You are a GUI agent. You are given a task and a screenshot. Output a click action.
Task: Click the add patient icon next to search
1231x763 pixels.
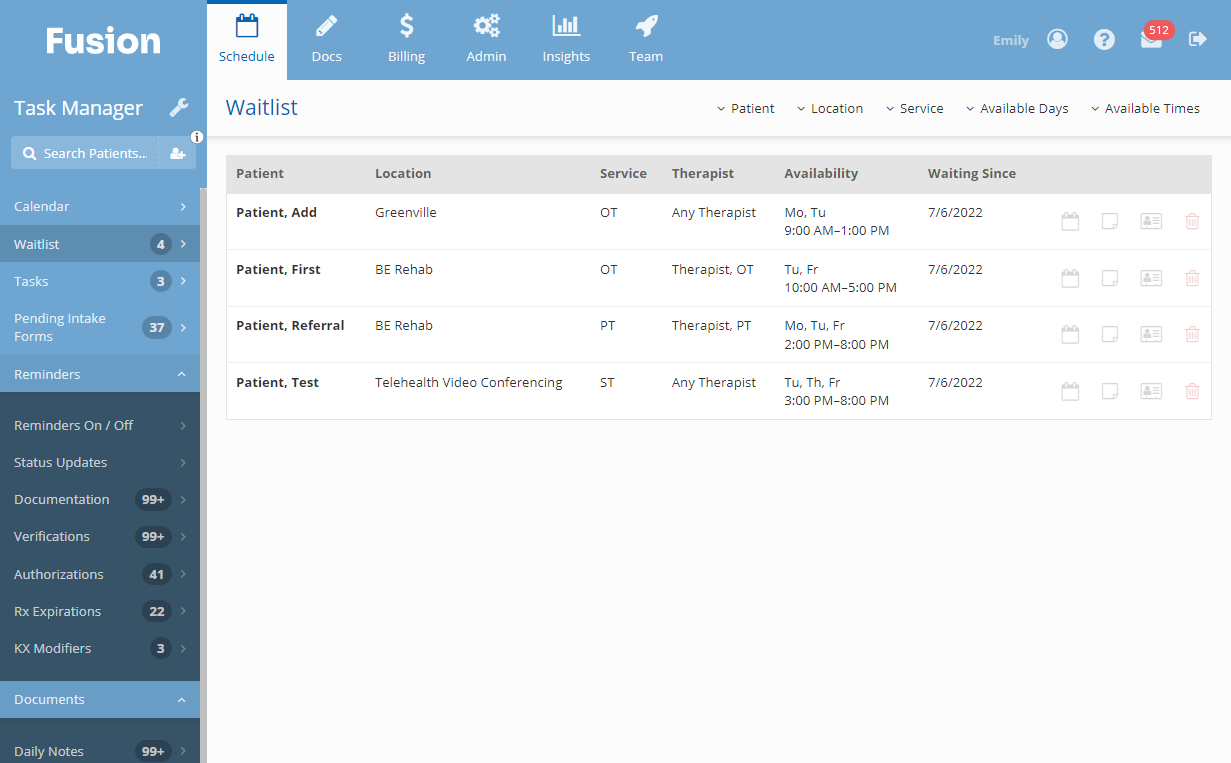point(177,153)
